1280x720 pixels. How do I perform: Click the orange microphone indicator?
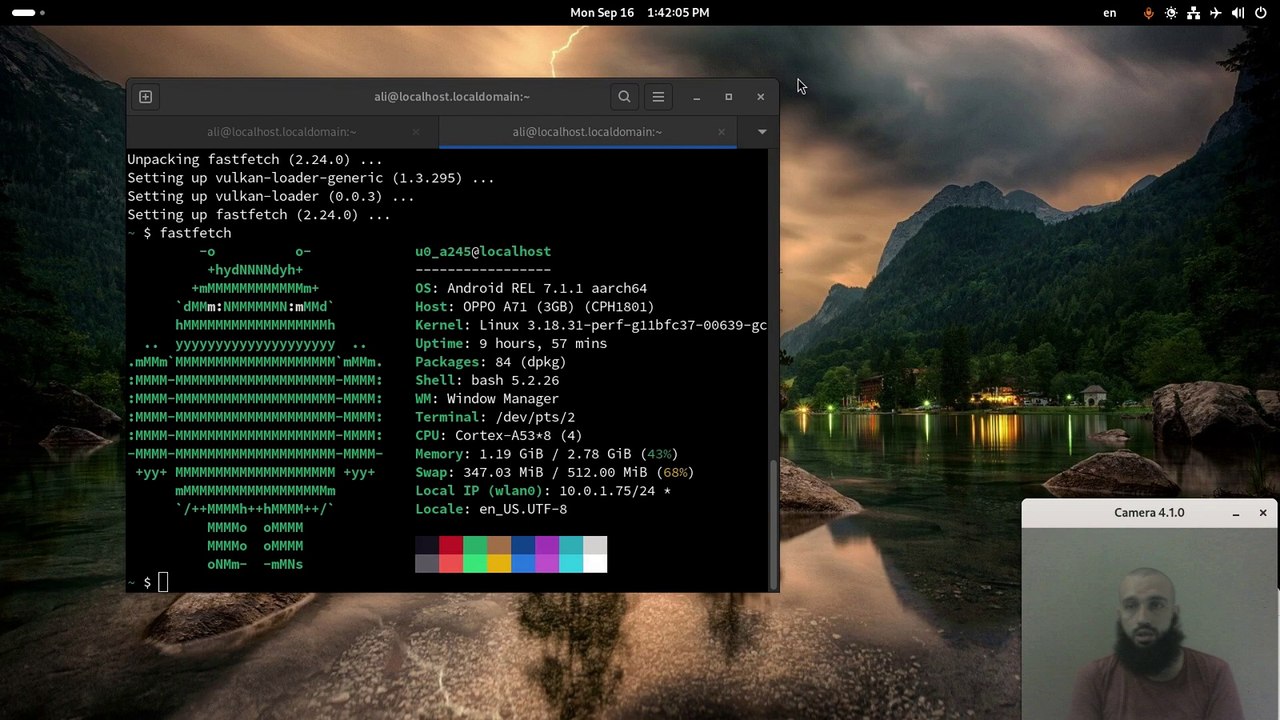pyautogui.click(x=1149, y=13)
